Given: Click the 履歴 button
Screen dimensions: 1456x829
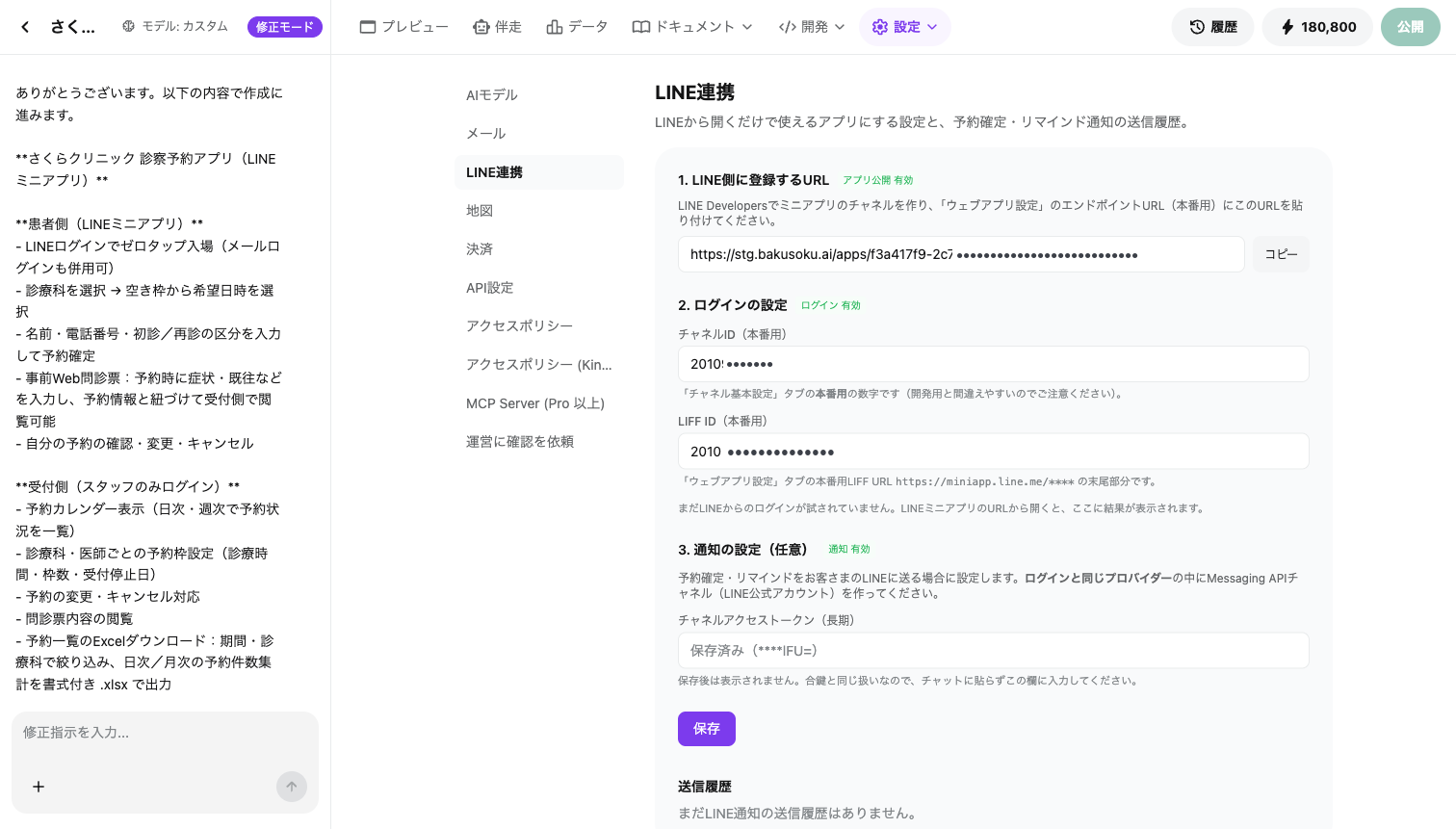Looking at the screenshot, I should click(x=1212, y=27).
